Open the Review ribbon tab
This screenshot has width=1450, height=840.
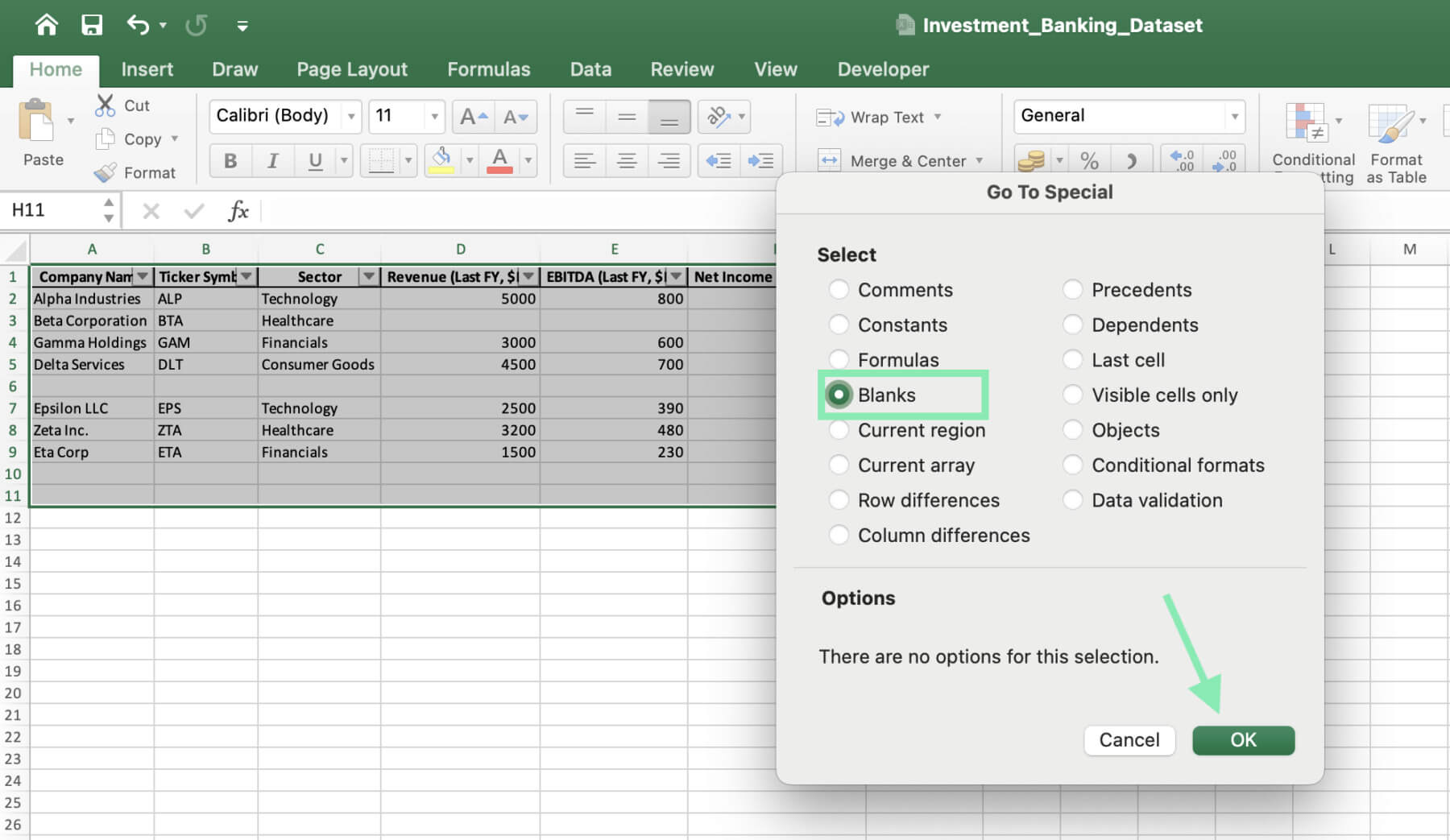coord(681,69)
